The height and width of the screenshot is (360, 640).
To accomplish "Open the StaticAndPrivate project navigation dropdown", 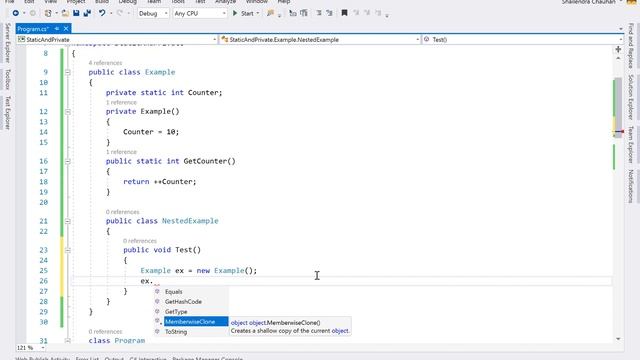I will (117, 40).
